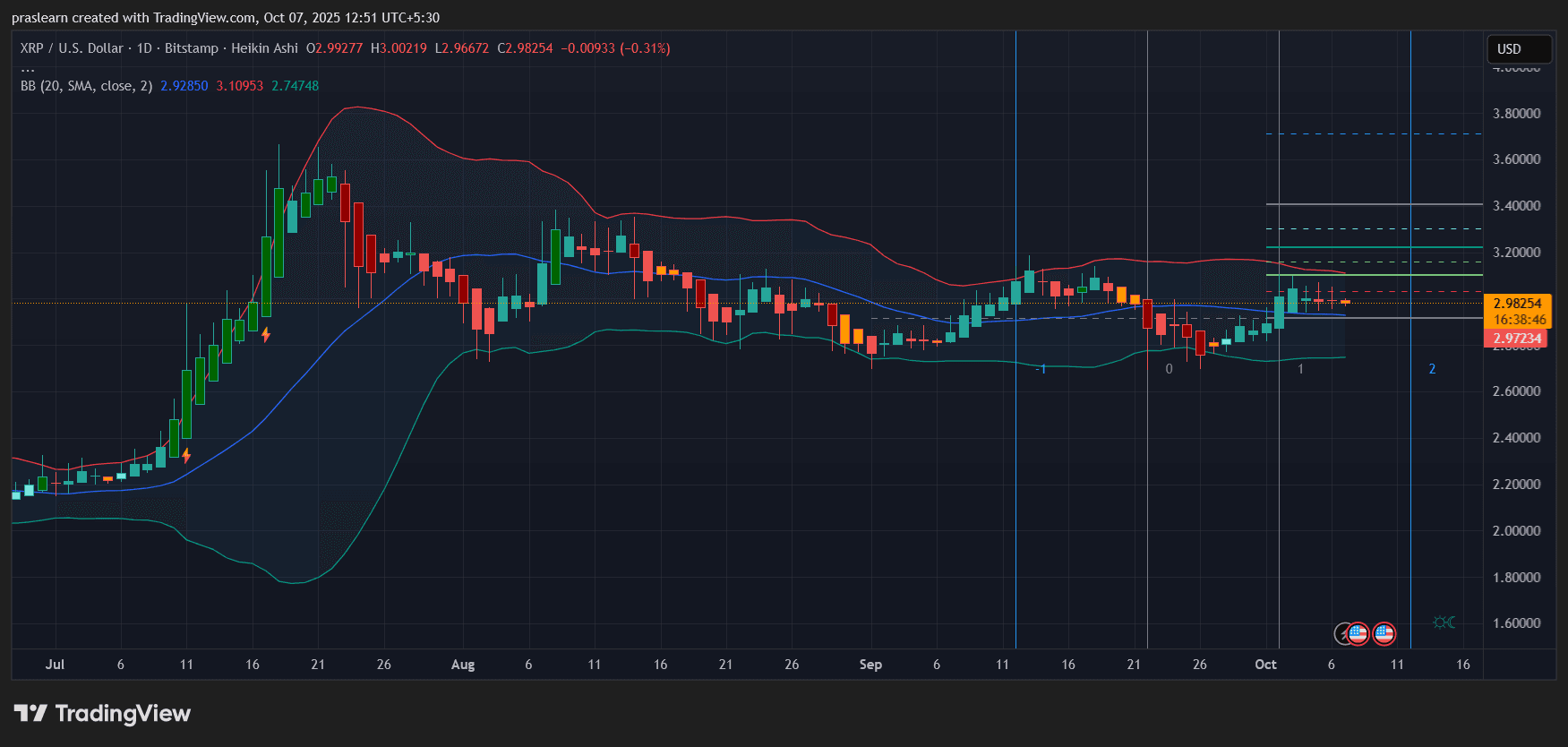The height and width of the screenshot is (747, 1568).
Task: Click the 3.80000 price scale label
Action: tap(1516, 114)
